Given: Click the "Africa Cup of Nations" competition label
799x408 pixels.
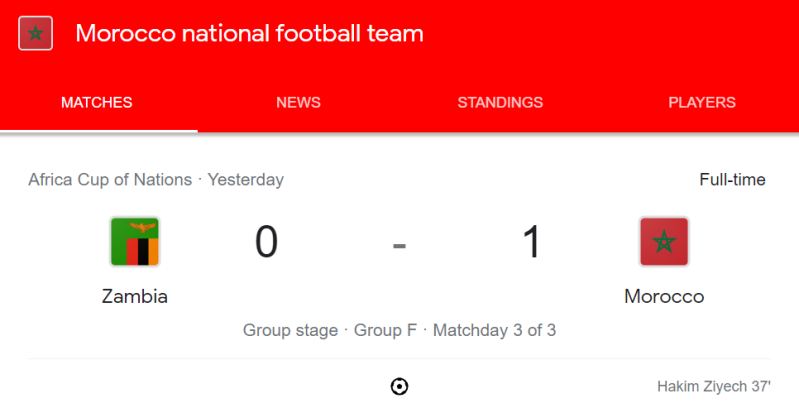Looking at the screenshot, I should (x=110, y=180).
